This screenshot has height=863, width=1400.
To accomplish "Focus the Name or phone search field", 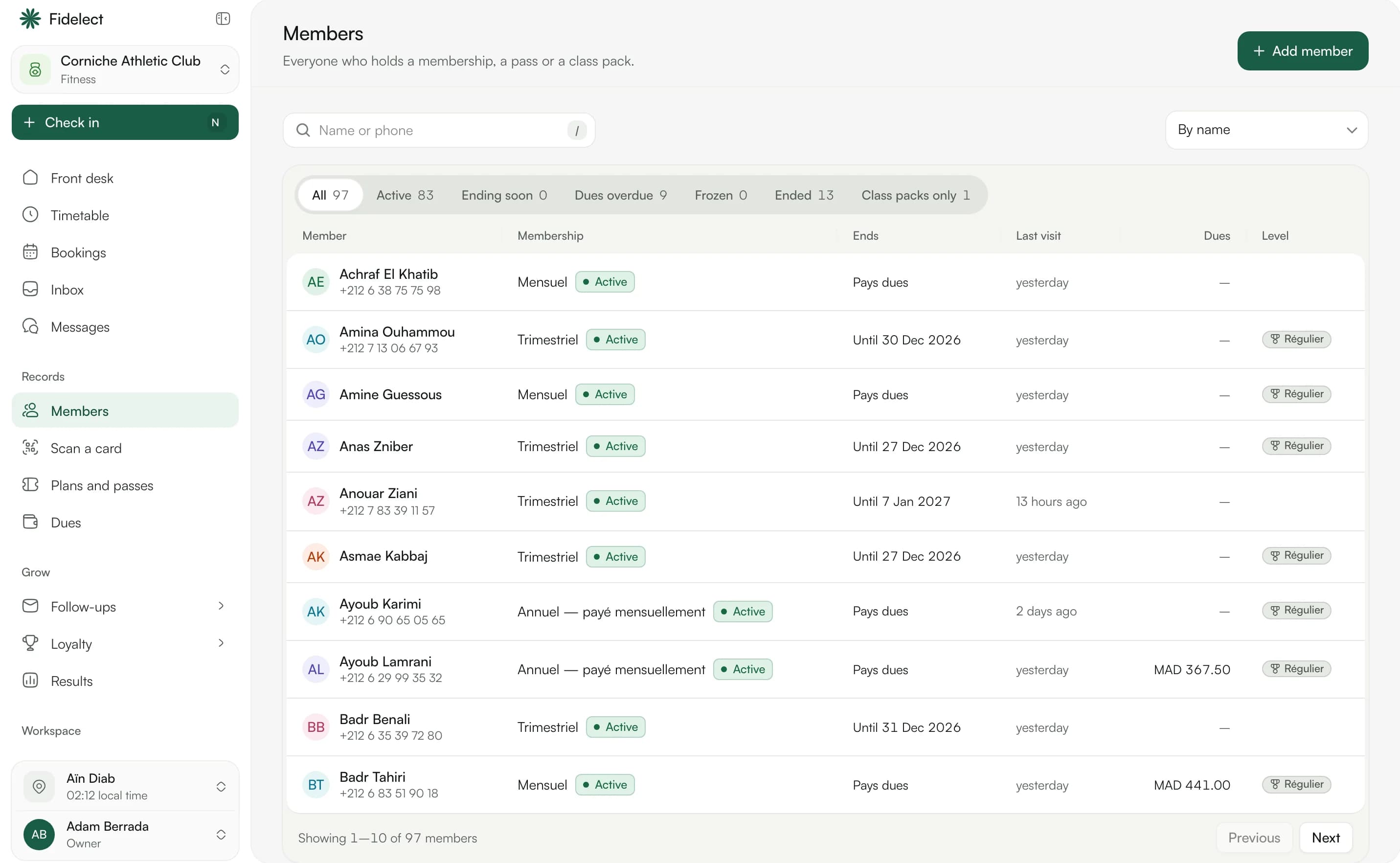I will 439,131.
